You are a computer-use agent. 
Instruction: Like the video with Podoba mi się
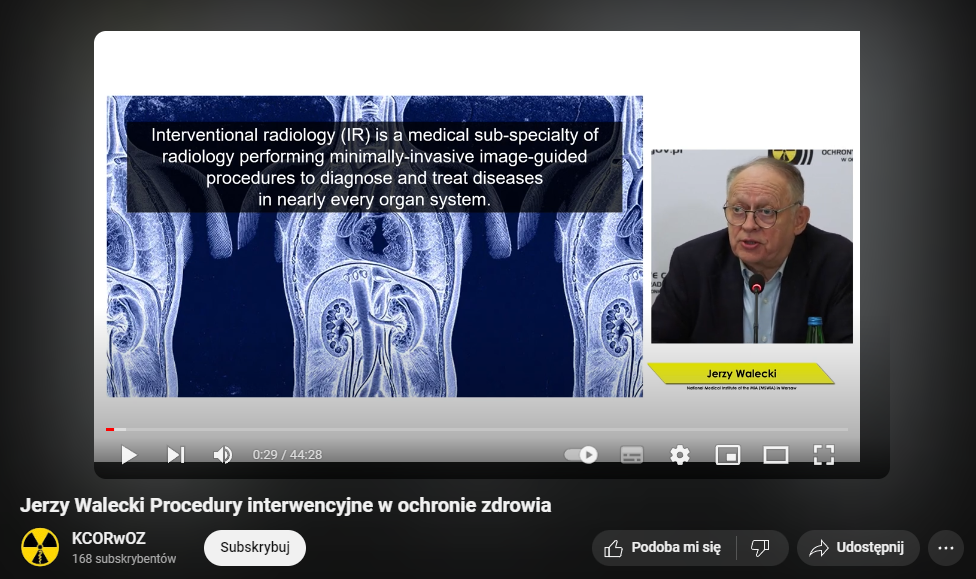pos(664,548)
